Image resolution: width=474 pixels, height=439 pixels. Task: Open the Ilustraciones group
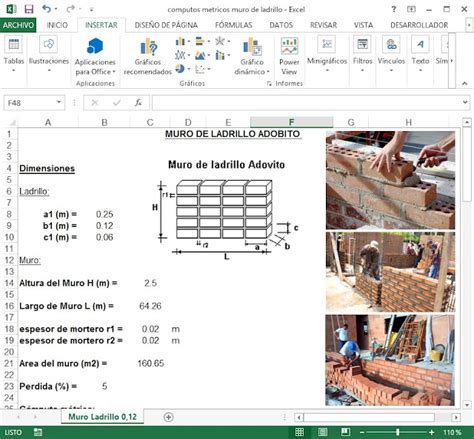[49, 54]
